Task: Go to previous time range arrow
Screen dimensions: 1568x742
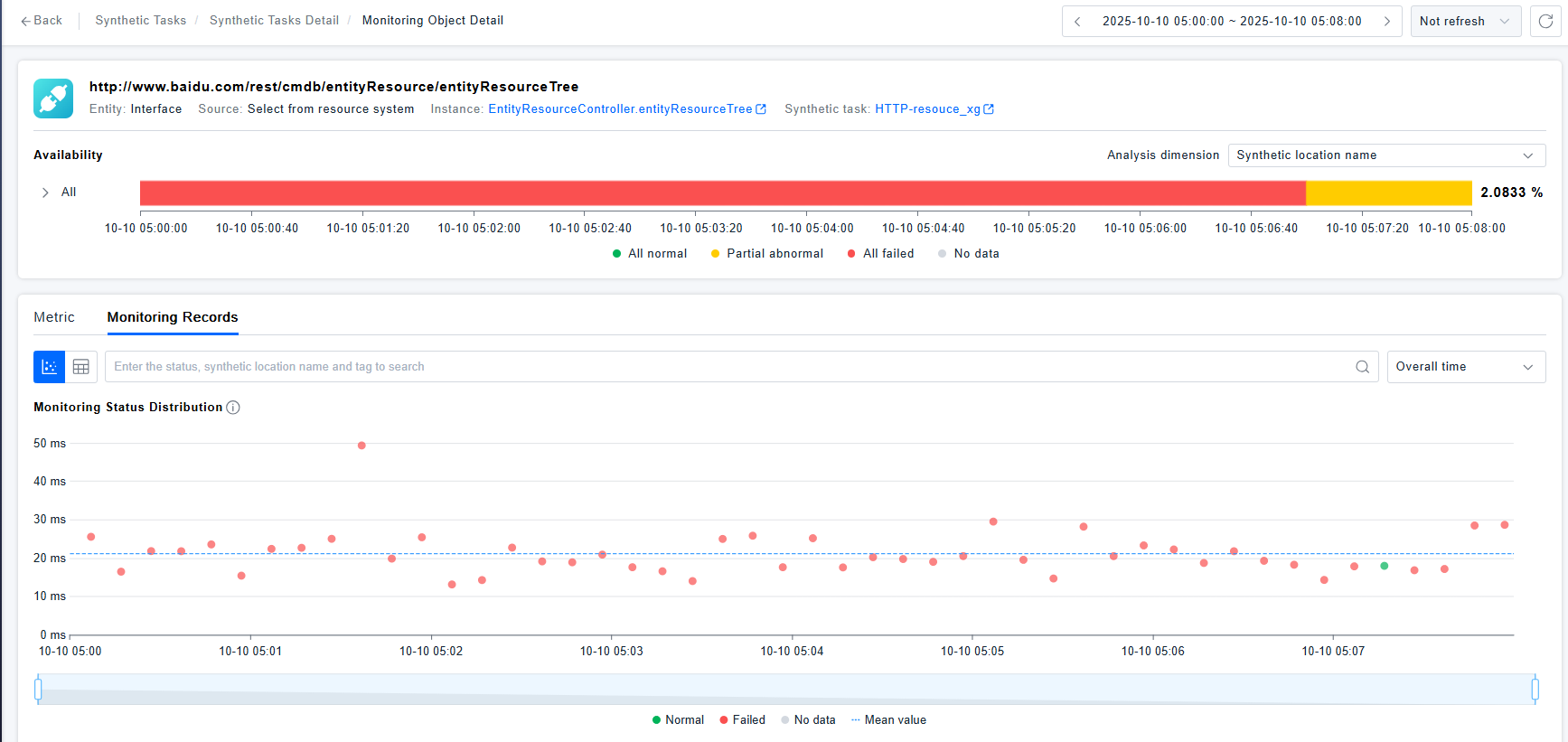Action: (x=1077, y=21)
